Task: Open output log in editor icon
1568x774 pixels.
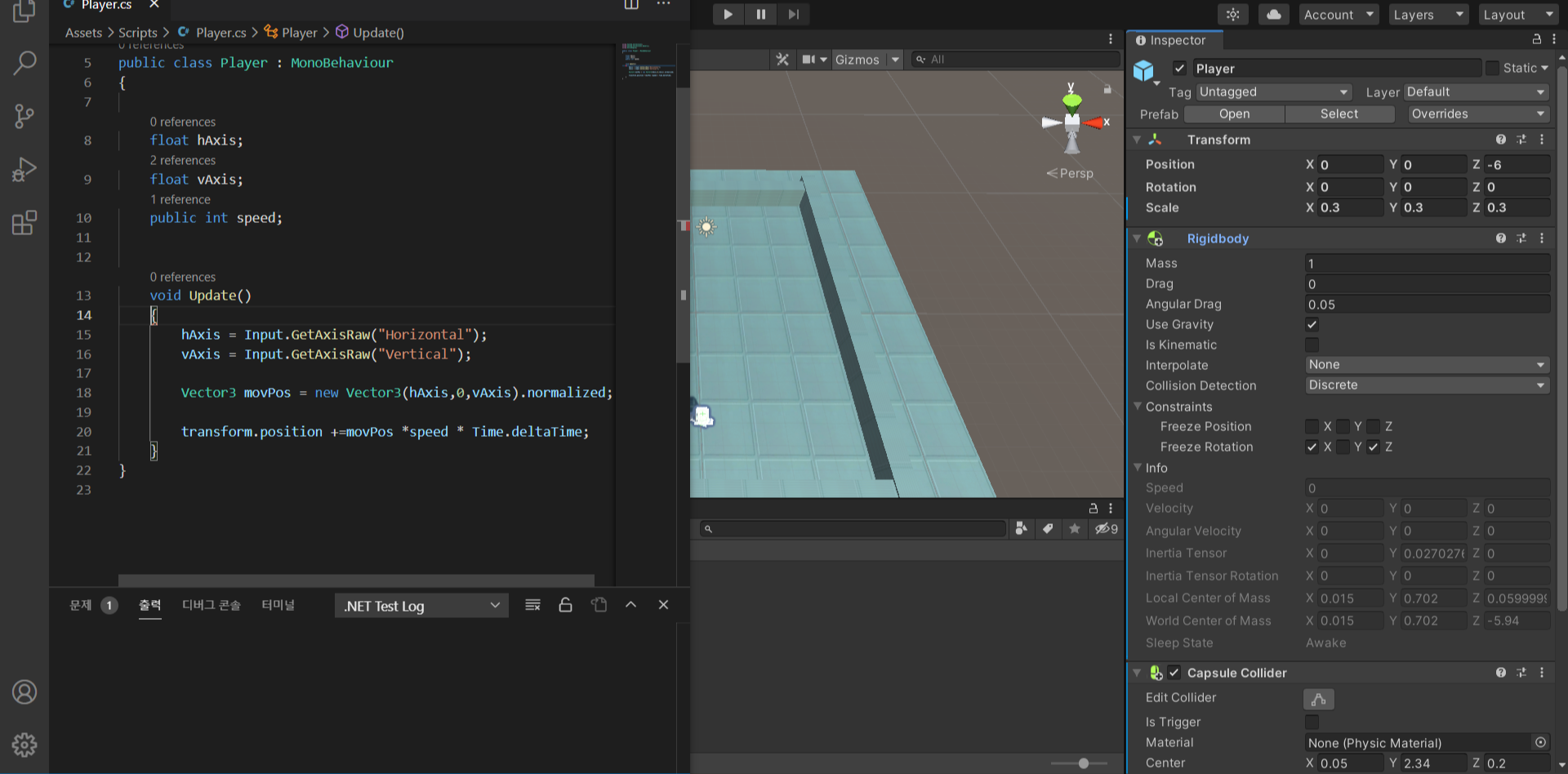Action: [x=599, y=605]
